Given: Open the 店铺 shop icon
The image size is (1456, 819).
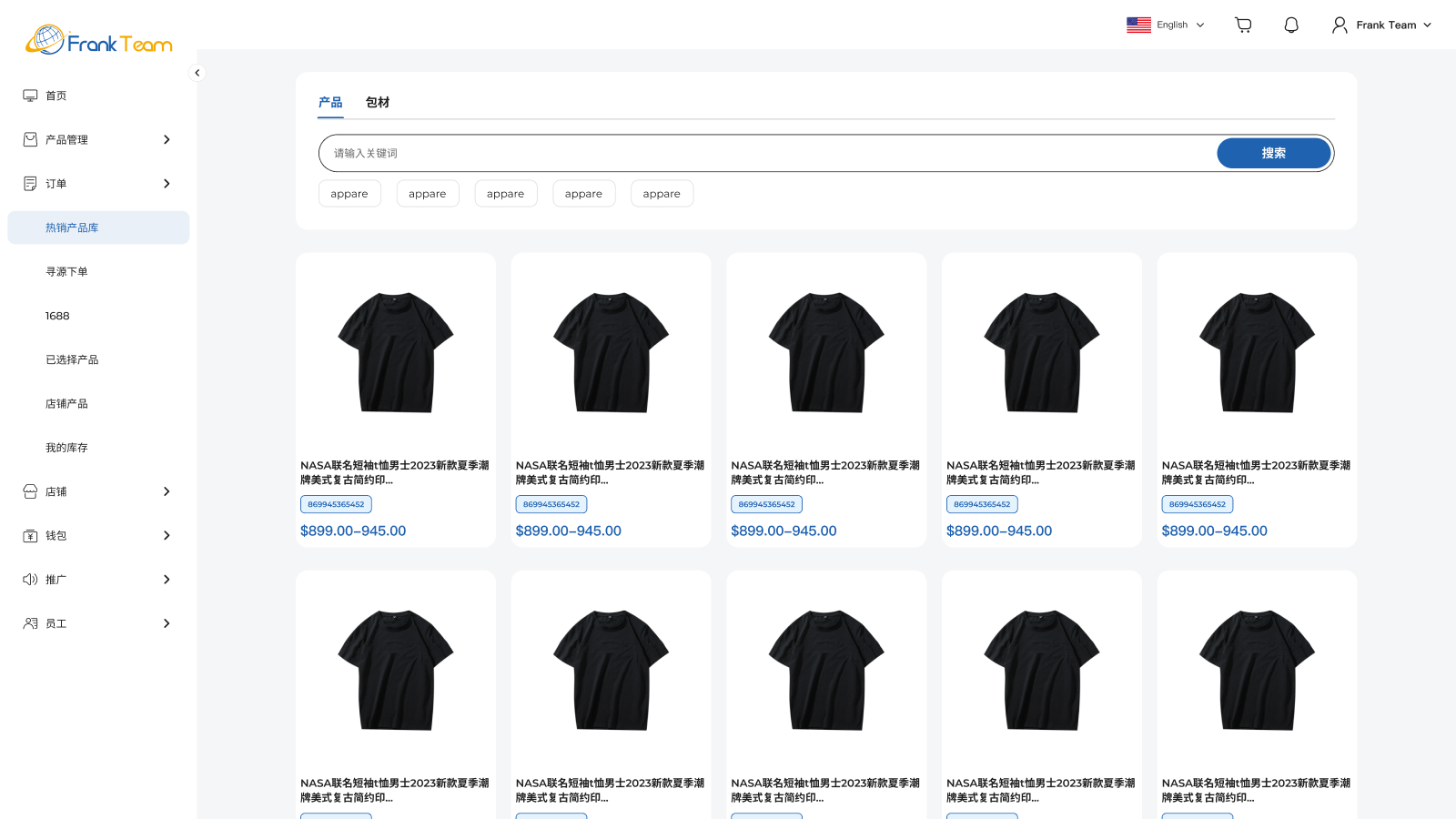Looking at the screenshot, I should point(30,491).
